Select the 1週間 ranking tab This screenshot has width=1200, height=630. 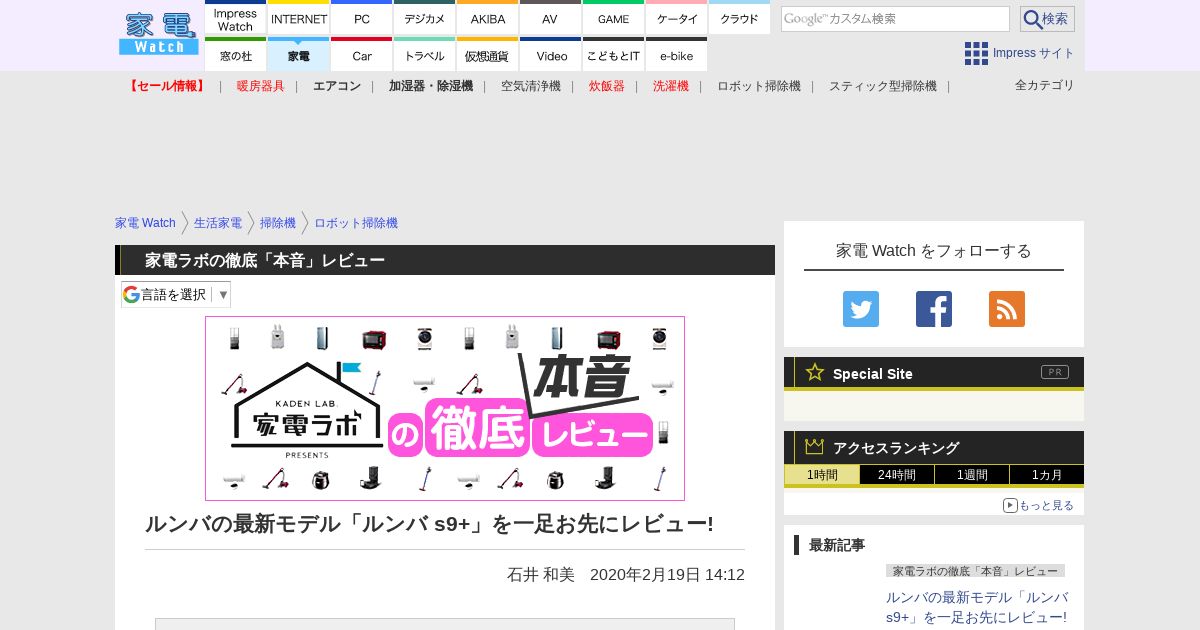click(x=972, y=475)
